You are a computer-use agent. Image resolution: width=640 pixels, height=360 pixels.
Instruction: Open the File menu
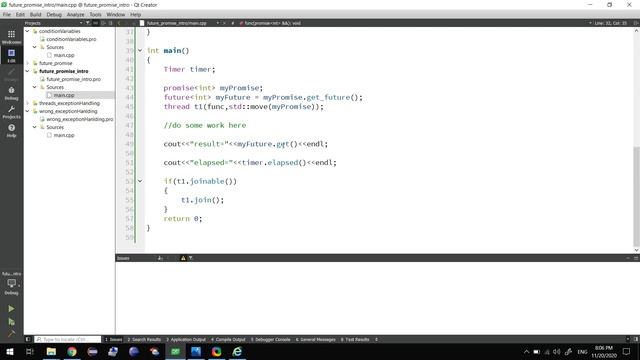[7, 14]
